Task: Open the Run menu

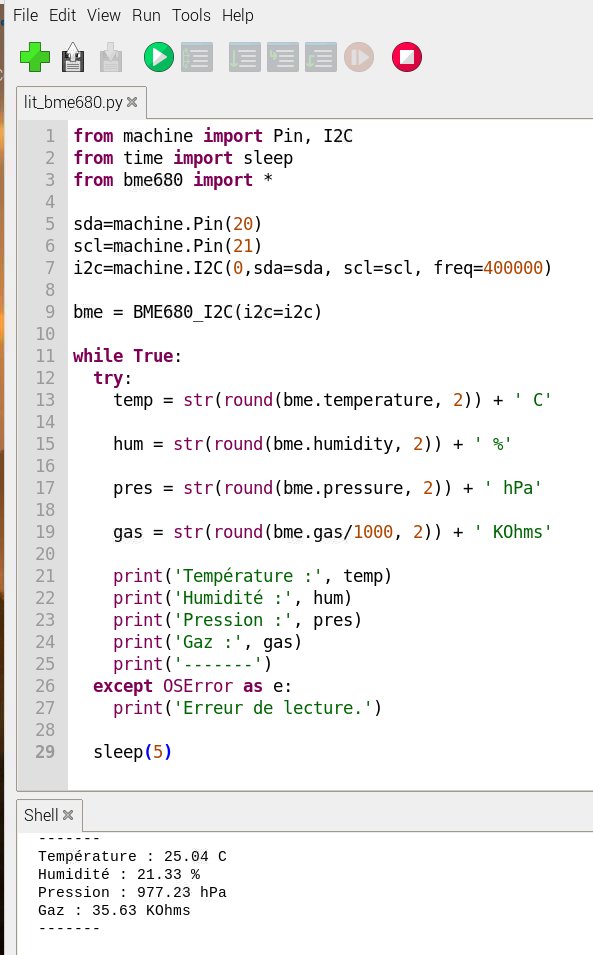Action: [x=146, y=15]
